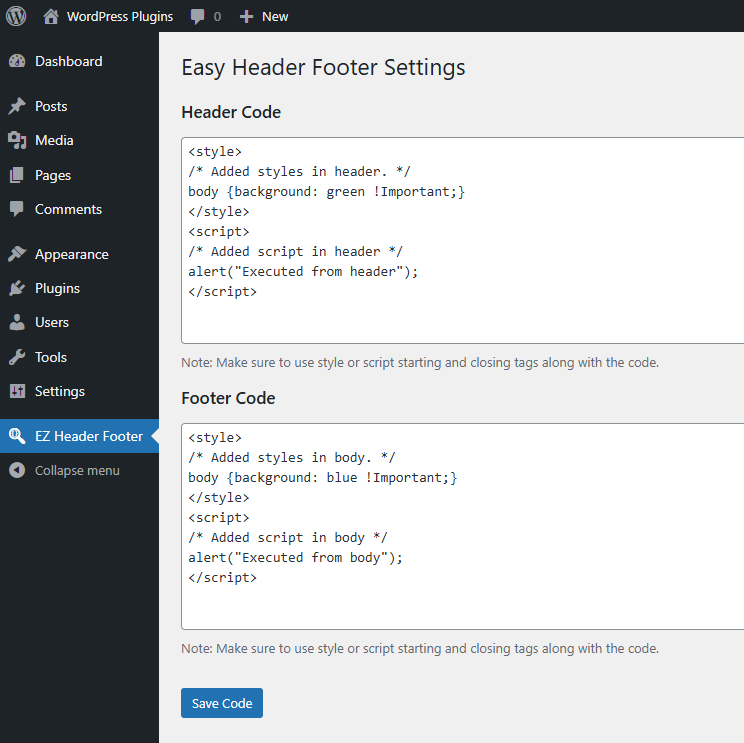744x743 pixels.
Task: Click the Plugins plug icon
Action: [17, 288]
